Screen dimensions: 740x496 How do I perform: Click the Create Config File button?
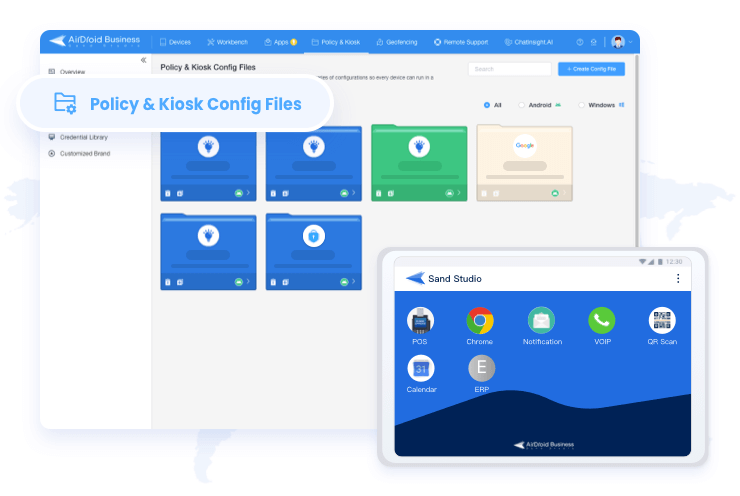click(592, 69)
